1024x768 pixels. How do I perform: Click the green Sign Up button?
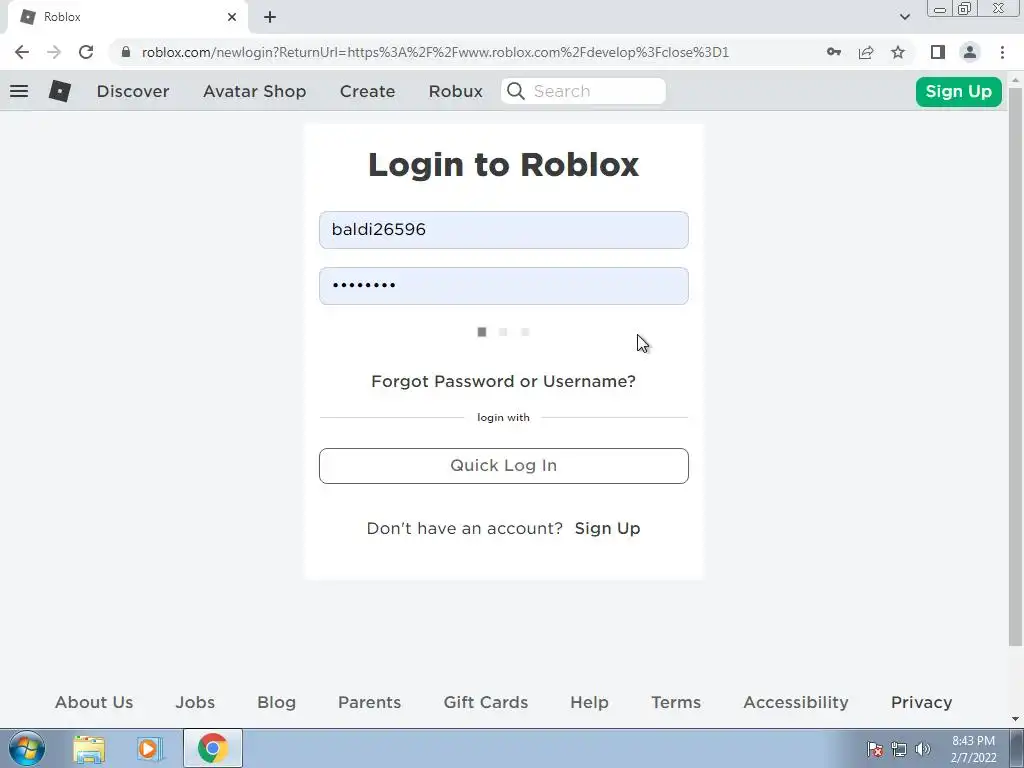coord(958,91)
